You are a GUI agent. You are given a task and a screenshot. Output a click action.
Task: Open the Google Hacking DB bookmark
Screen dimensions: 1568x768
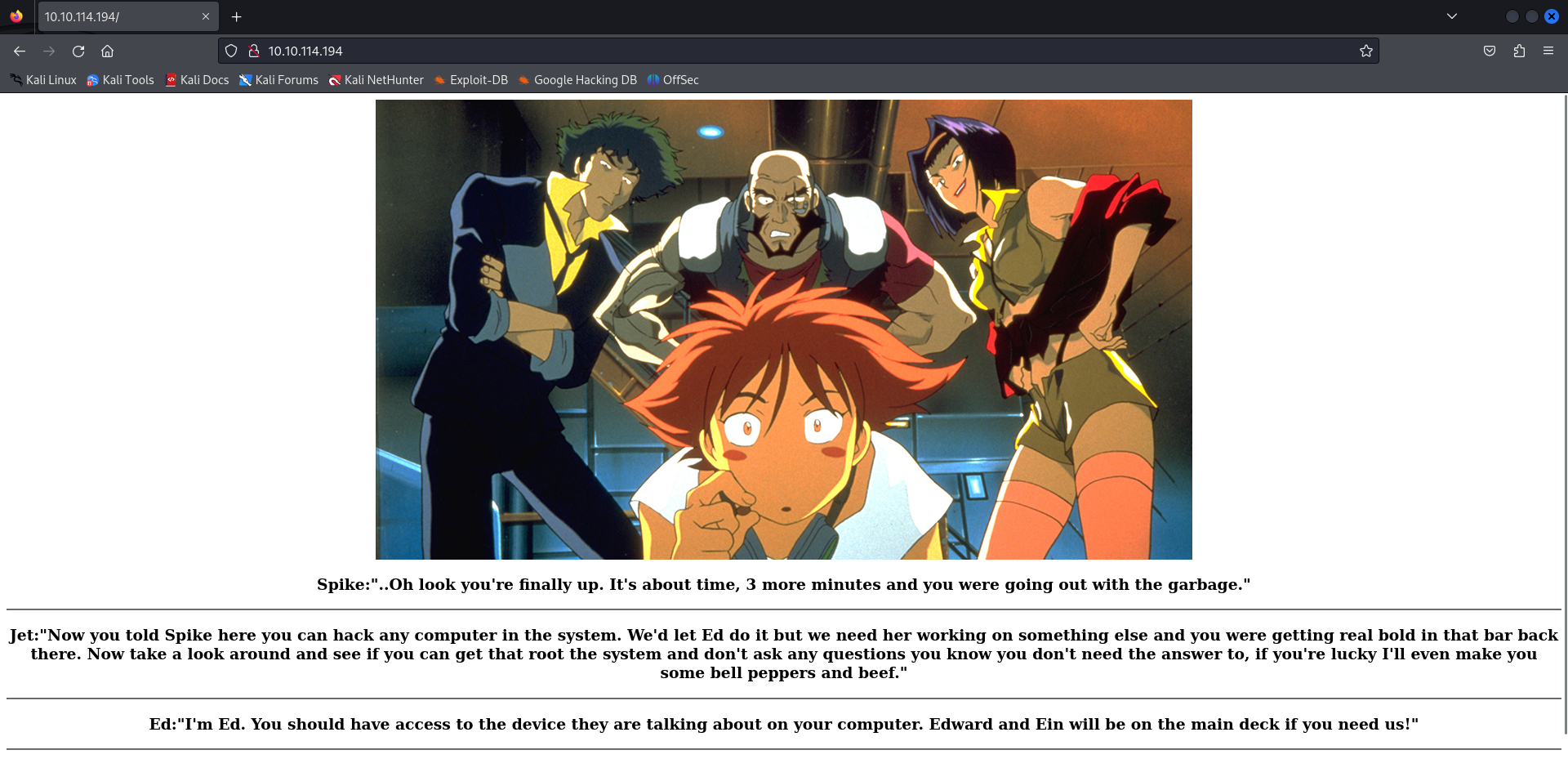(577, 80)
